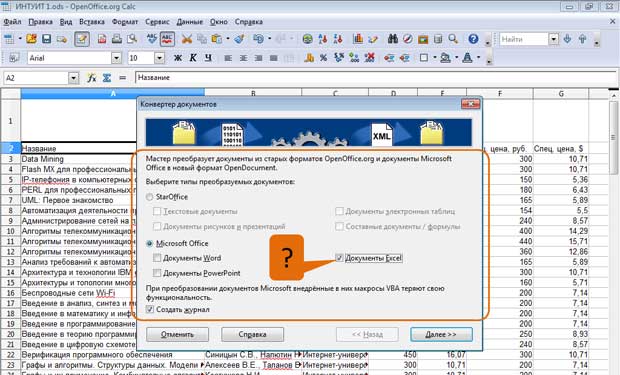Select the Microsoft Office radio button
Screen dimensions: 620x375
149,244
